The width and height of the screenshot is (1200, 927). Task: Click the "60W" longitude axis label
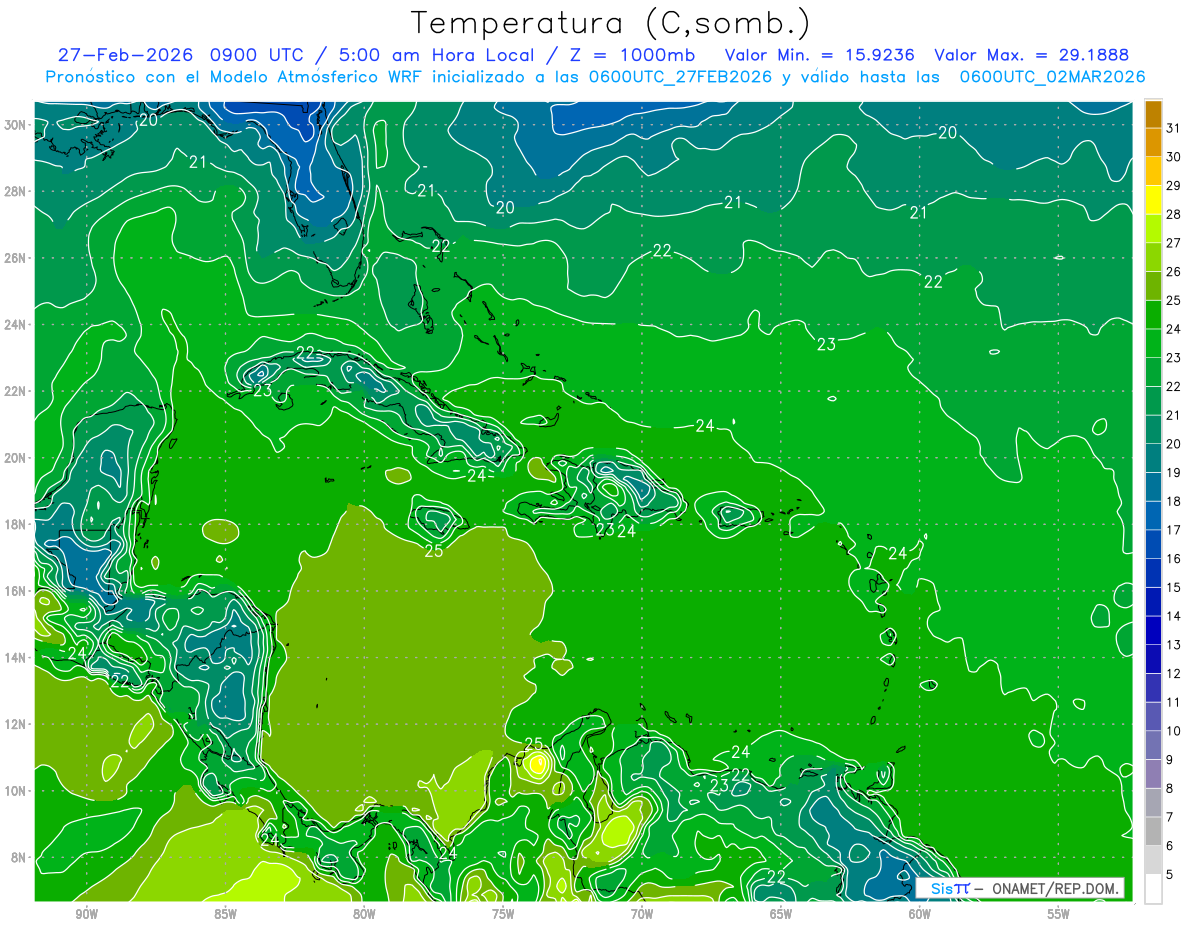tap(920, 915)
